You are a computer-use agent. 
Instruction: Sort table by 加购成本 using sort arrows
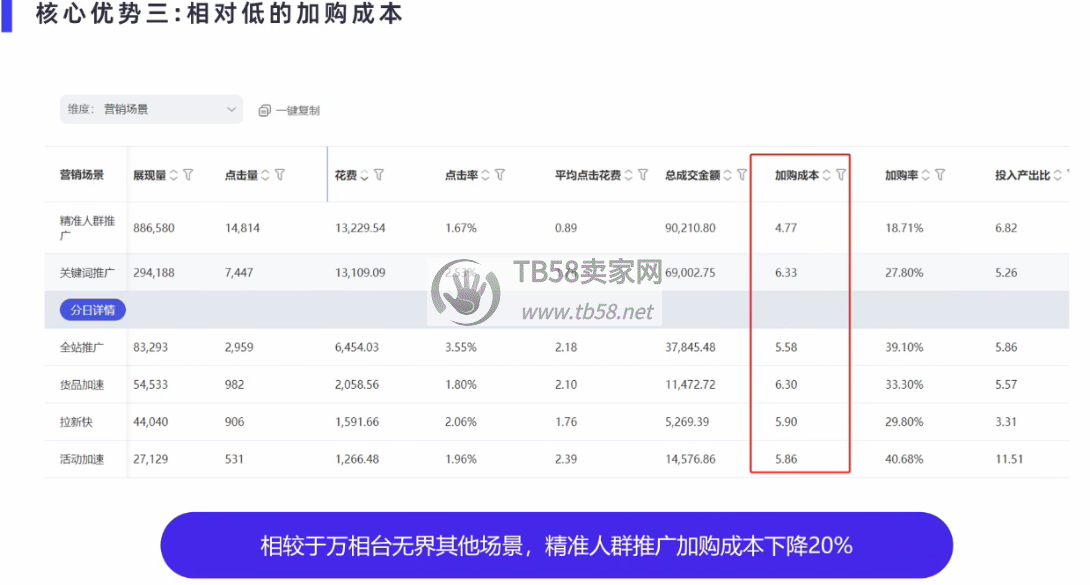click(827, 175)
